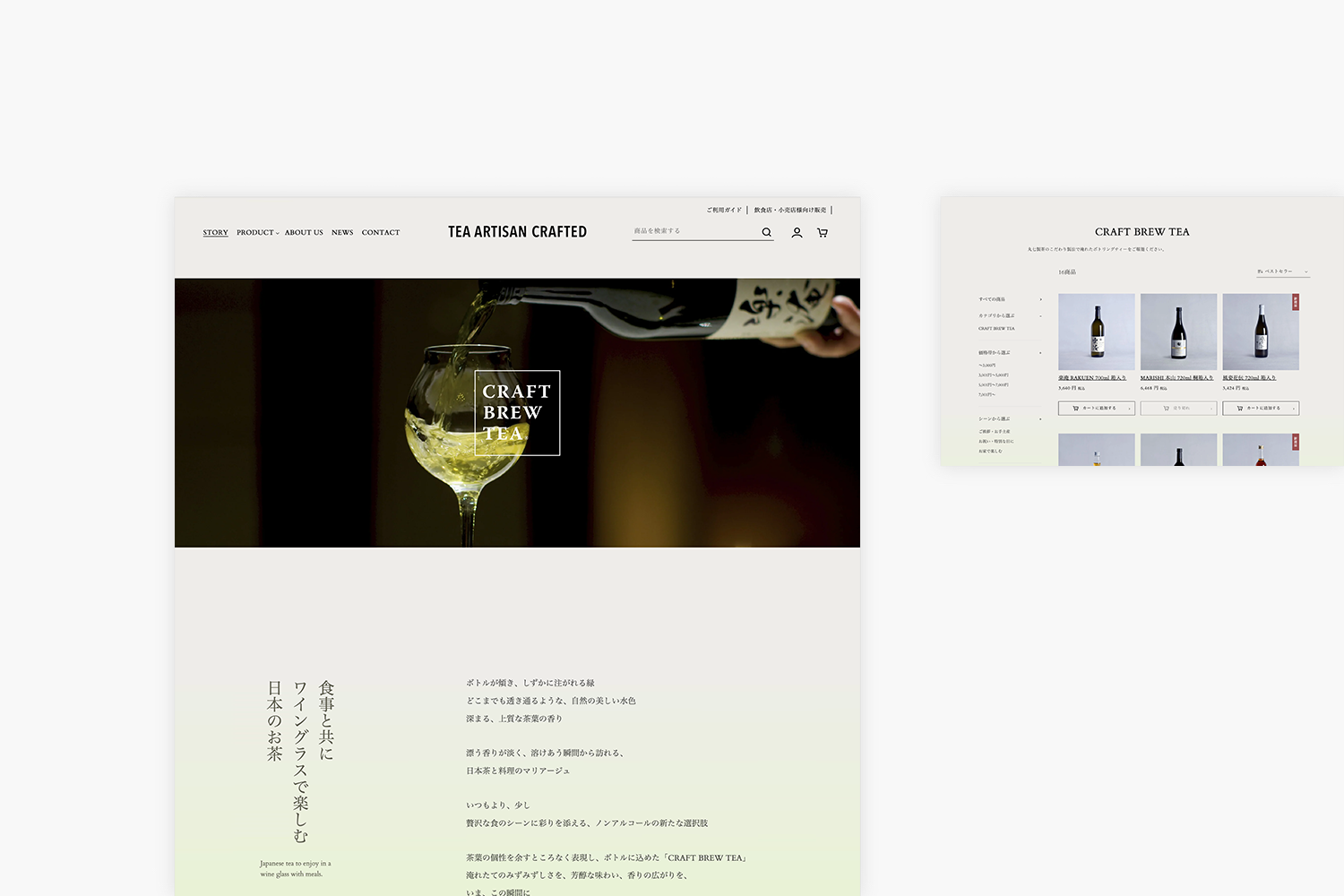Viewport: 1344px width, 896px height.
Task: Collapse the カテゴリから選ぶ section
Action: [1040, 315]
